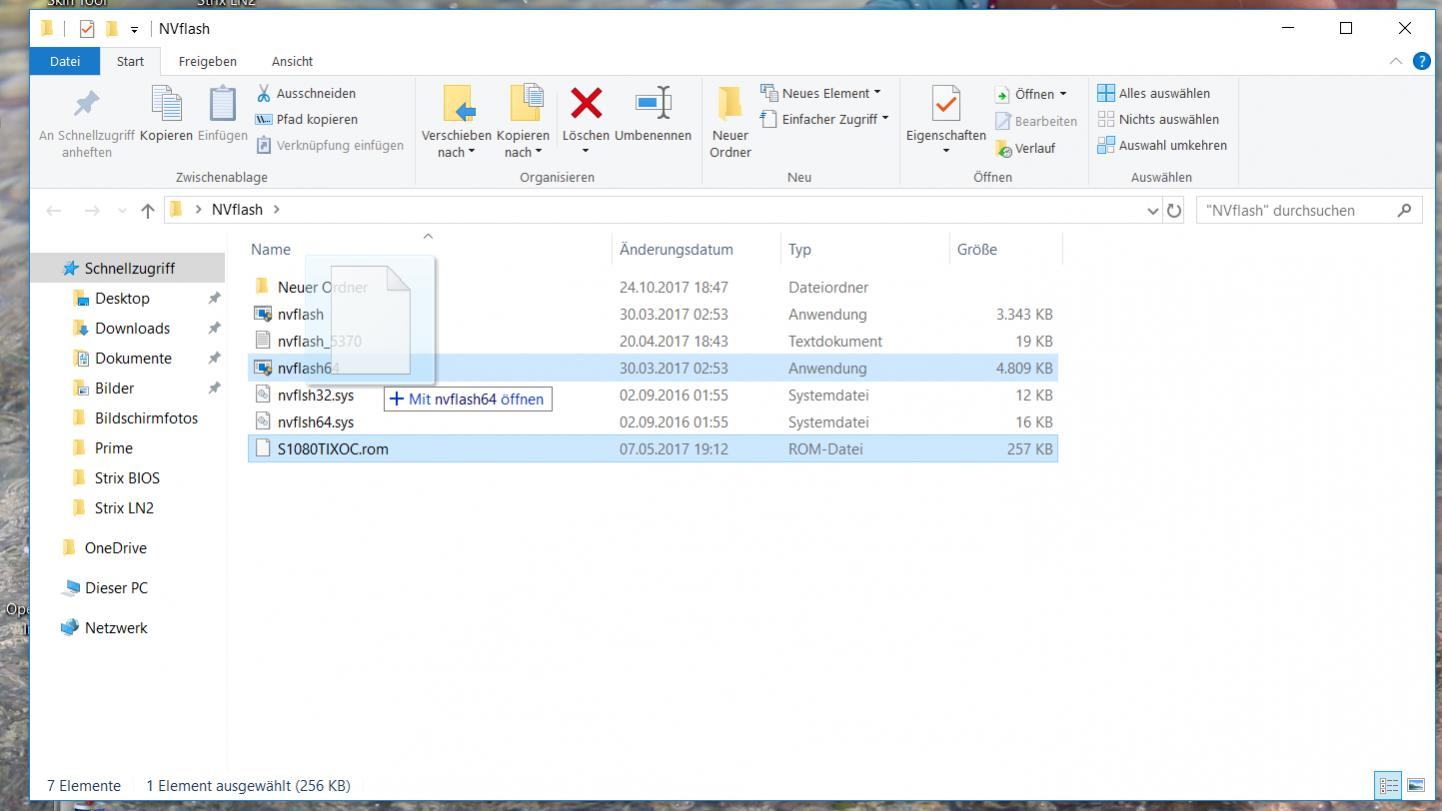1442x811 pixels.
Task: Open the Datei tab
Action: point(65,61)
